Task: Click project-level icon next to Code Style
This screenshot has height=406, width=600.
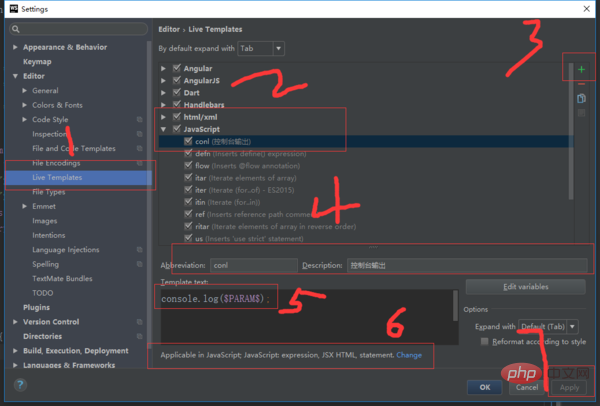Action: (140, 119)
